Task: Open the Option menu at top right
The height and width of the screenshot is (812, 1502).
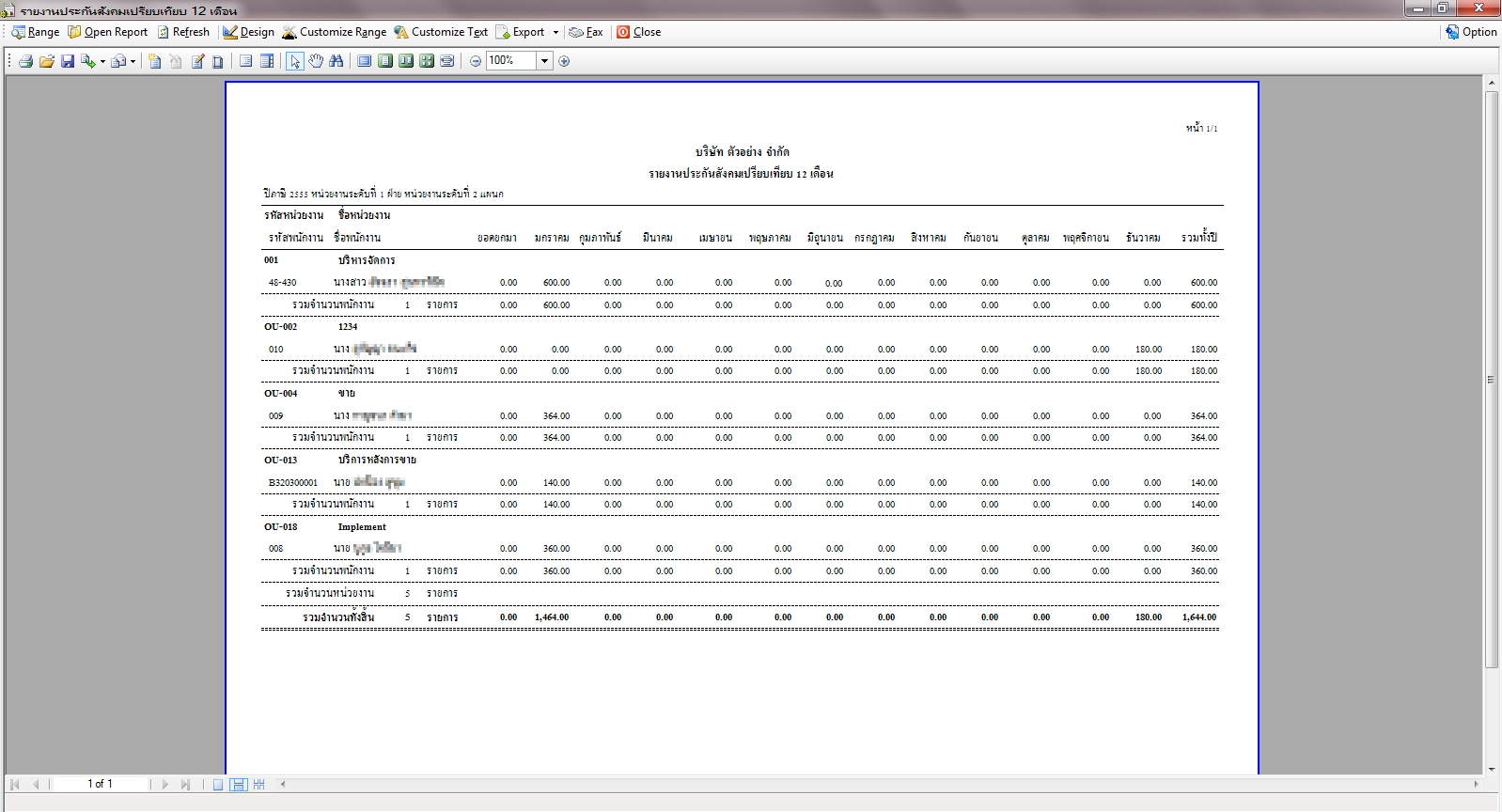Action: (1471, 32)
